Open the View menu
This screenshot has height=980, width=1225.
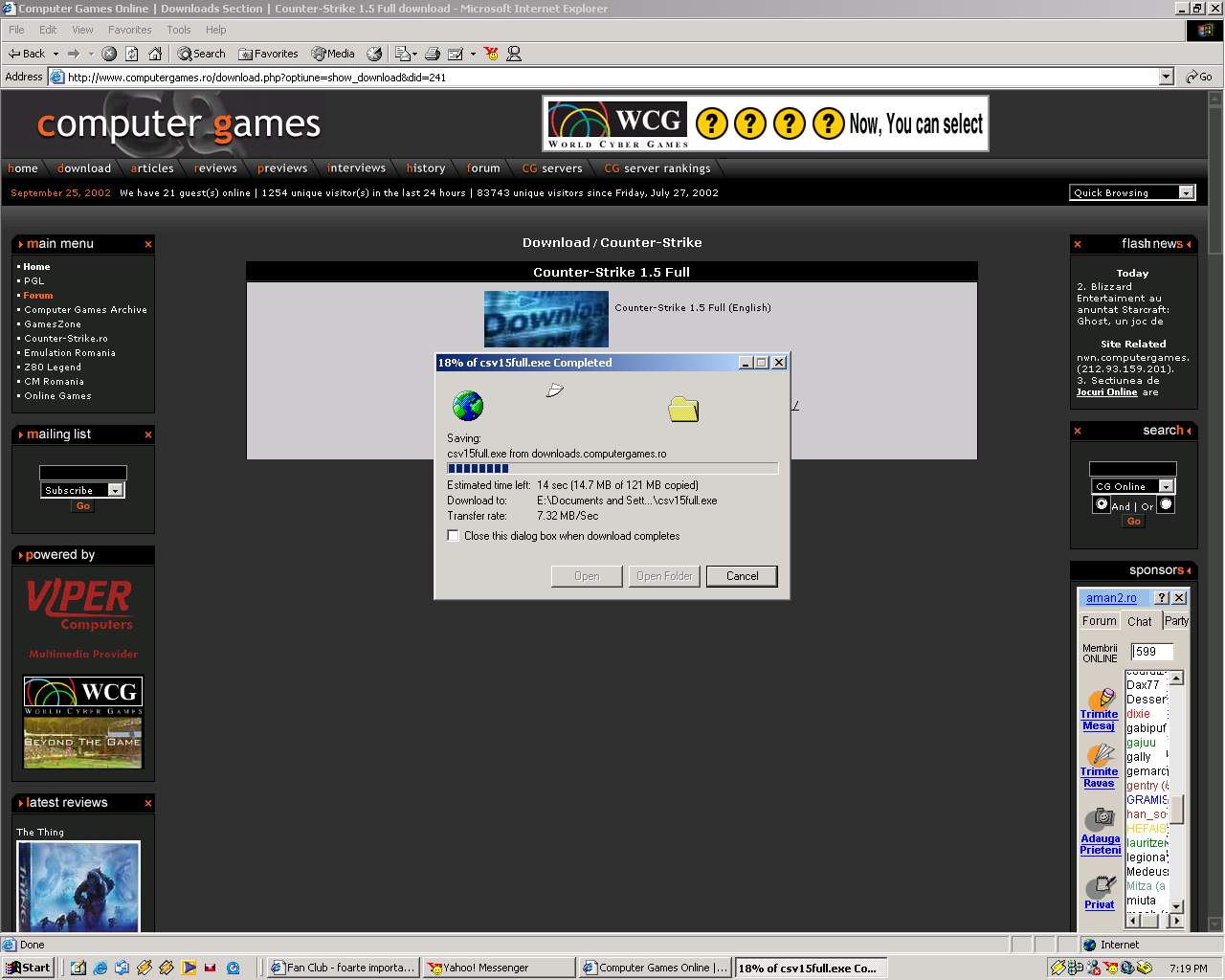(x=82, y=30)
